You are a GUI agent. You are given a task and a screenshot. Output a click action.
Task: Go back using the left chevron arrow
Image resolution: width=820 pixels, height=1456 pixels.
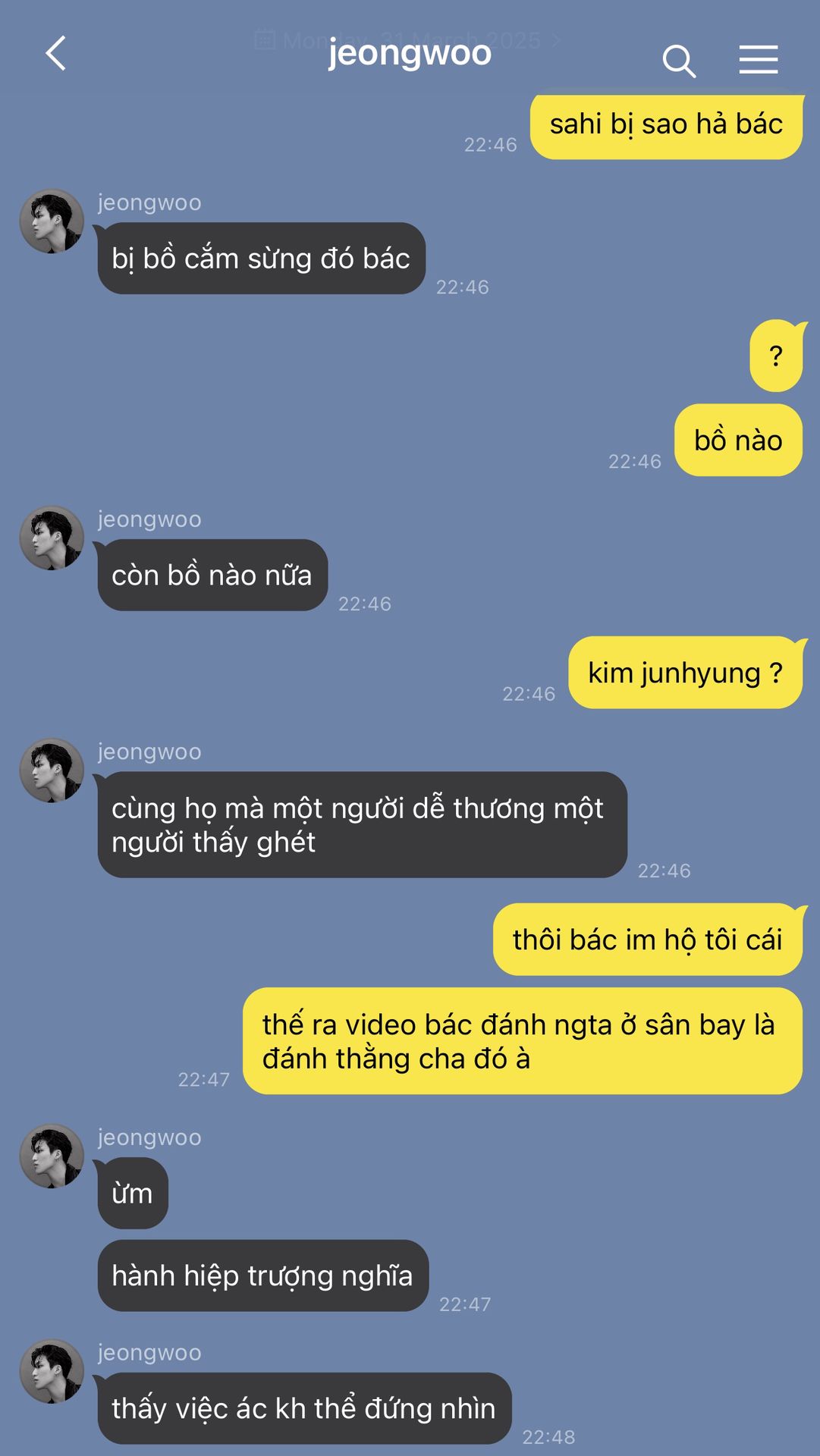coord(55,54)
